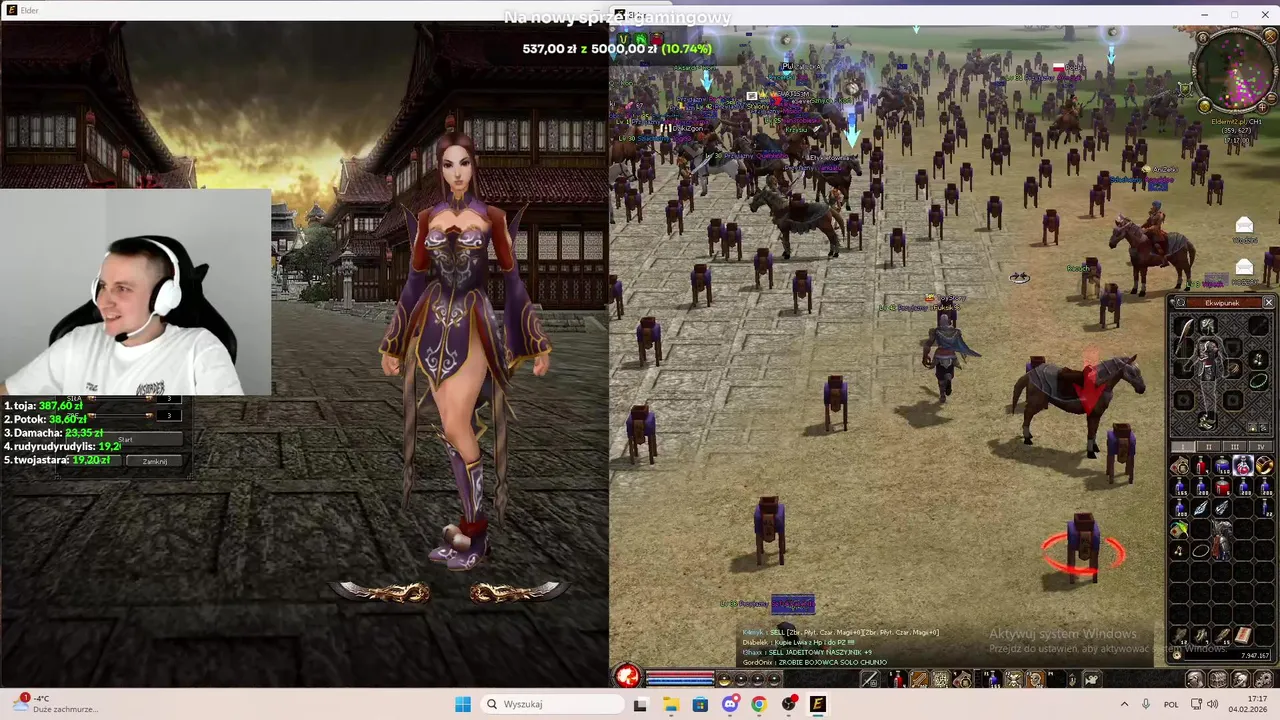This screenshot has width=1280, height=720.
Task: Use the red potion quickslot 1
Action: tap(897, 679)
